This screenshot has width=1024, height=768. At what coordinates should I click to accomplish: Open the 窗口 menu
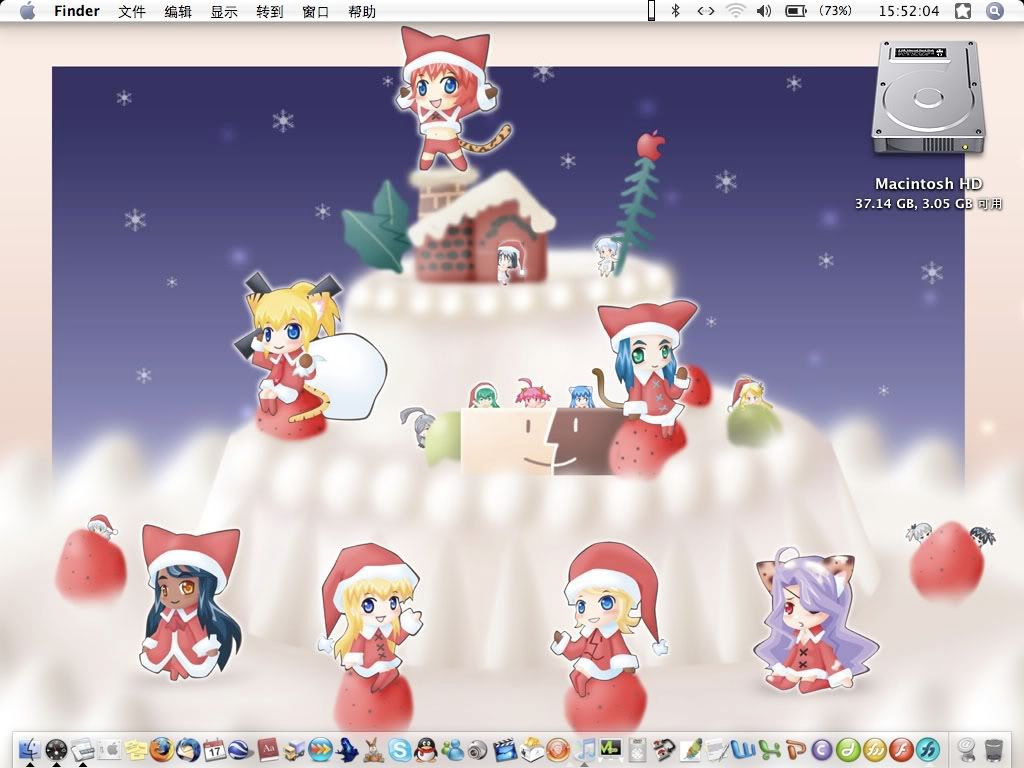[315, 11]
